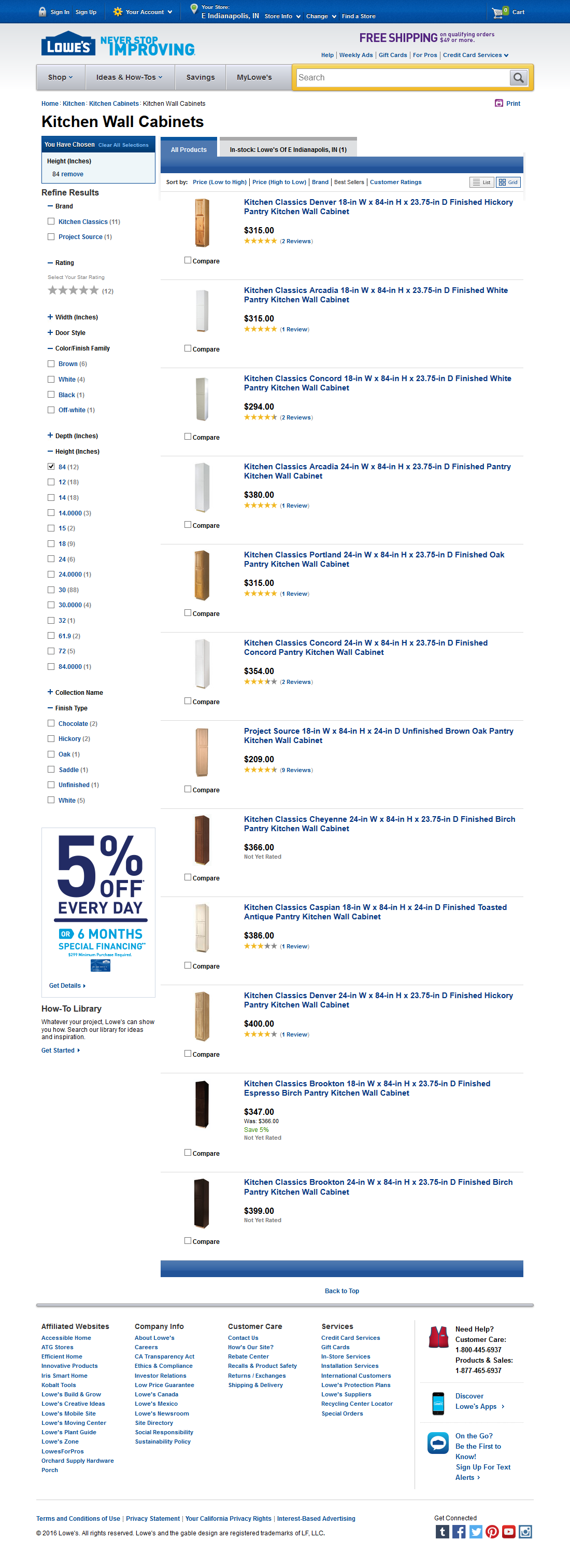Click into the Search input field

pyautogui.click(x=402, y=78)
